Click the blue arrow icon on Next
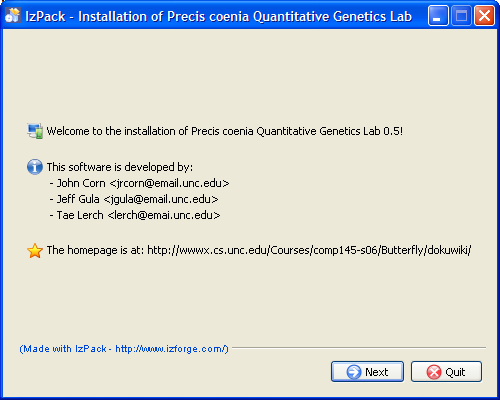Image resolution: width=500 pixels, height=400 pixels. coord(354,372)
